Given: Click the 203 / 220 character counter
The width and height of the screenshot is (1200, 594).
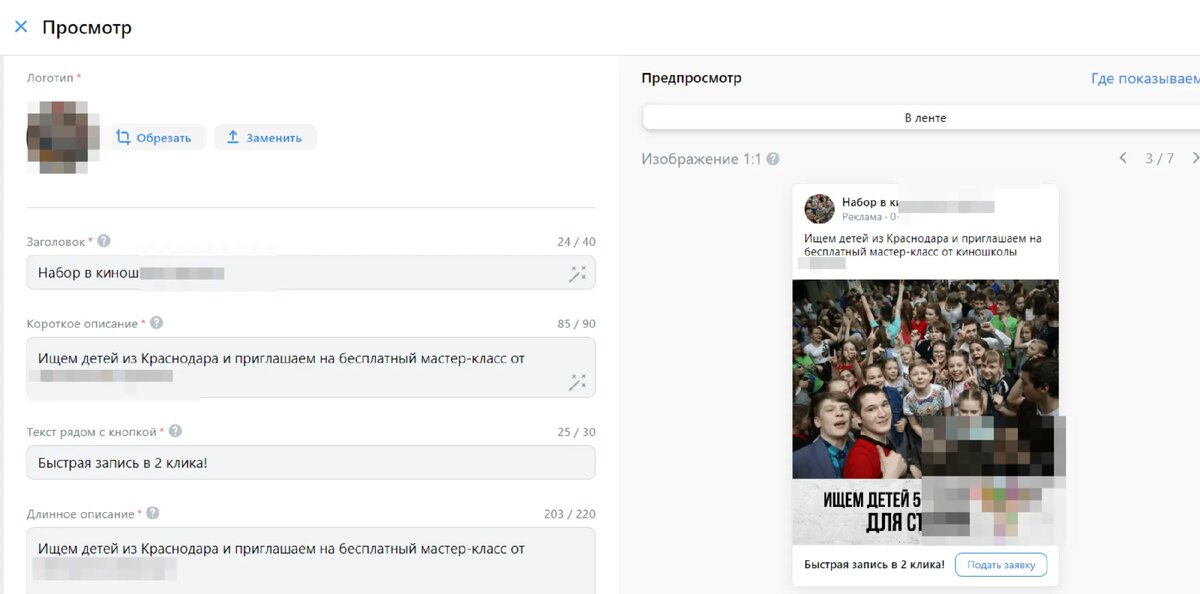Looking at the screenshot, I should (569, 513).
